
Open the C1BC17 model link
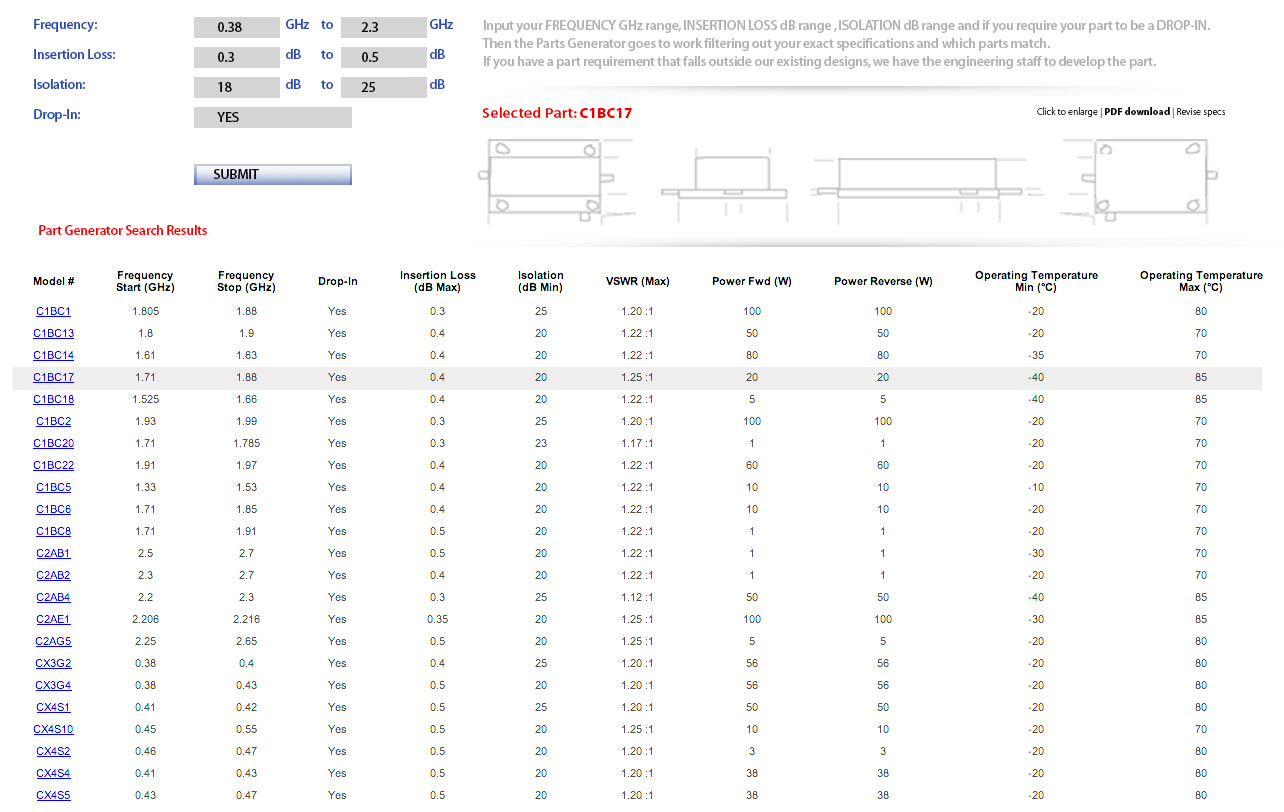pos(53,377)
